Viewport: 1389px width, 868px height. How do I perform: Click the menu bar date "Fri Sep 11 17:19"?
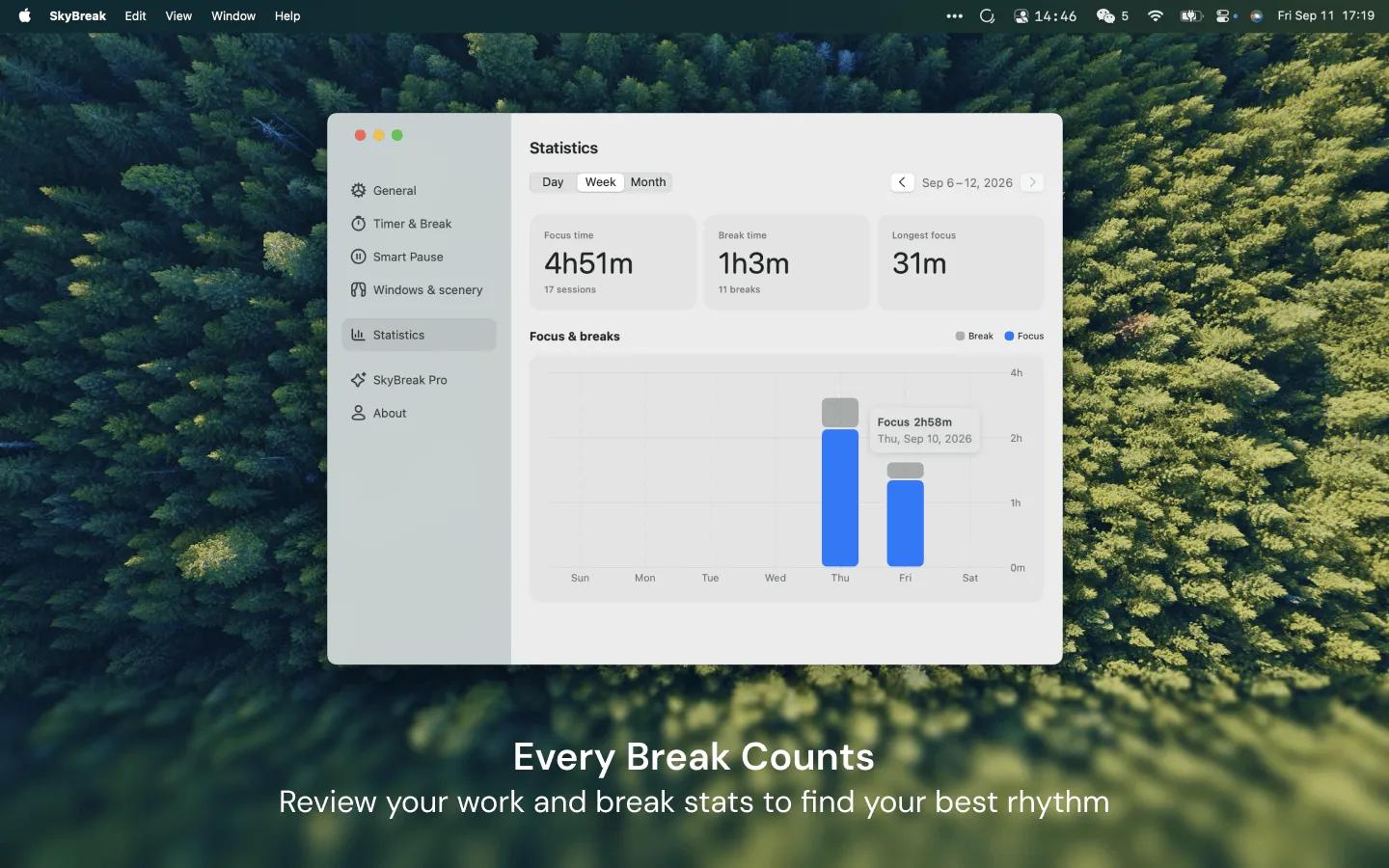point(1326,15)
